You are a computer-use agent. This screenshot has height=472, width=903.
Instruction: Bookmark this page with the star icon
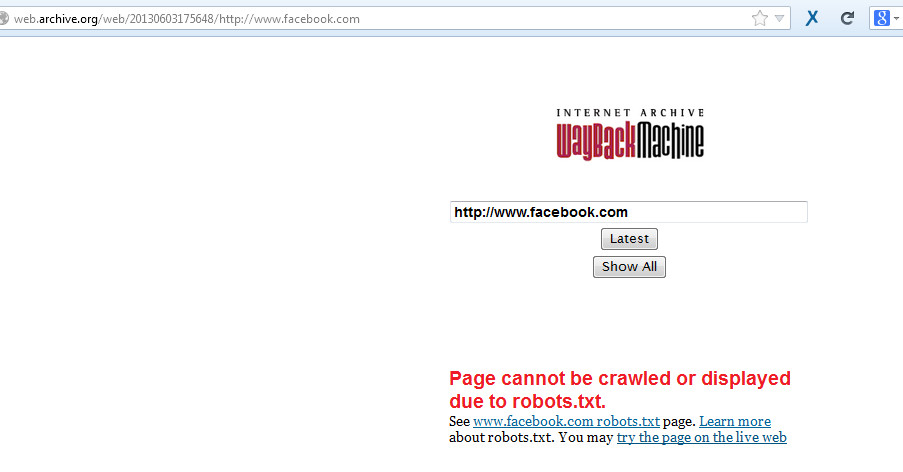pyautogui.click(x=760, y=18)
